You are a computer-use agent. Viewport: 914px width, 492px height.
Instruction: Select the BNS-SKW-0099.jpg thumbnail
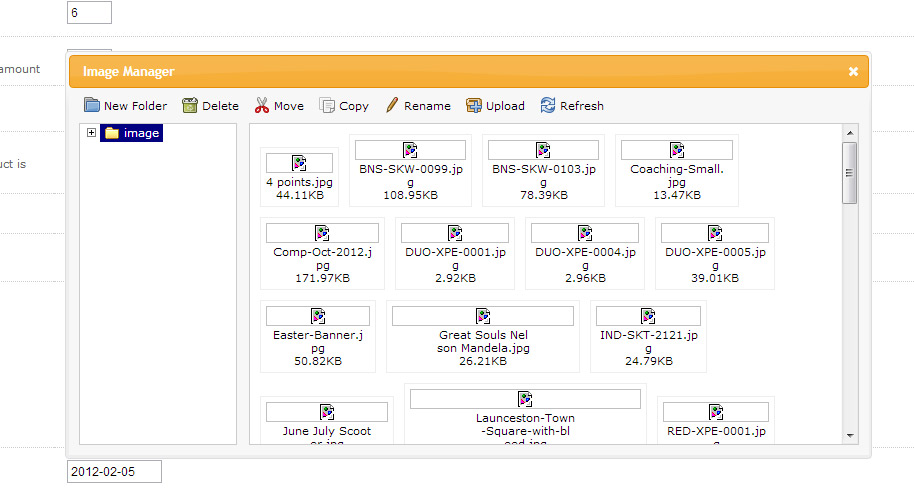point(410,150)
